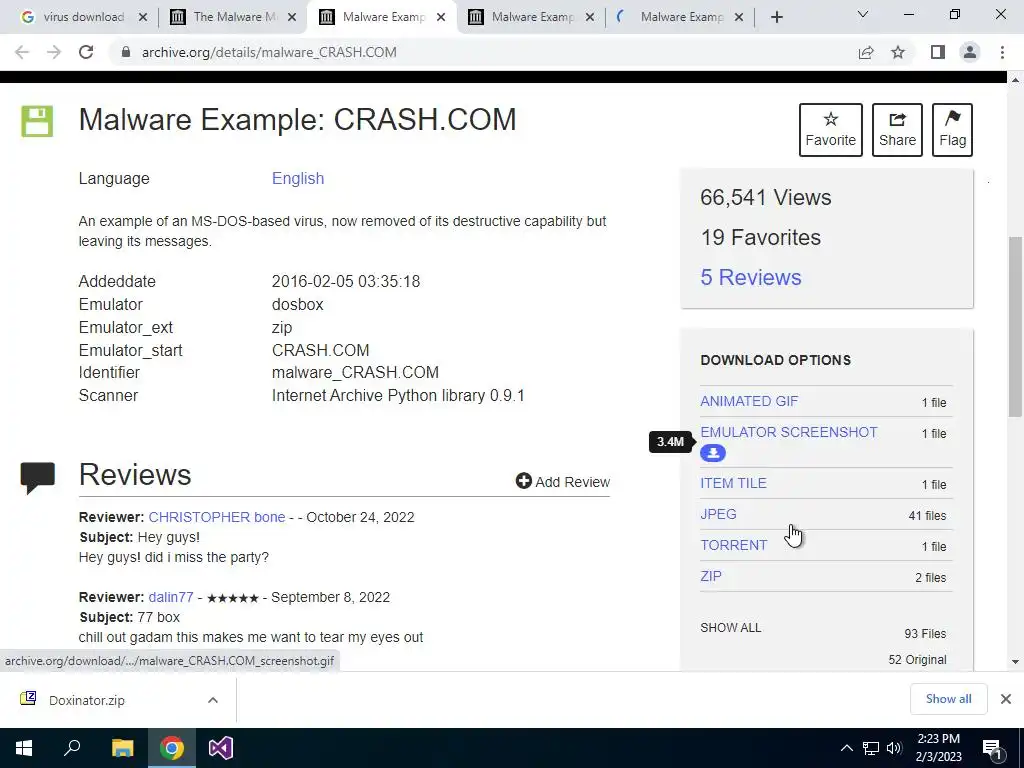Flag this item
Image resolution: width=1024 pixels, height=768 pixels.
tap(952, 130)
